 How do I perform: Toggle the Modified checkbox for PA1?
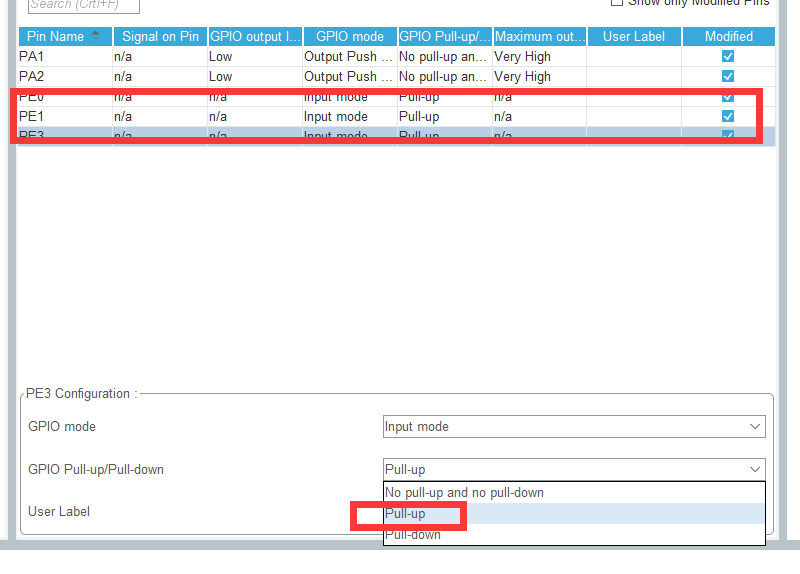tap(728, 57)
